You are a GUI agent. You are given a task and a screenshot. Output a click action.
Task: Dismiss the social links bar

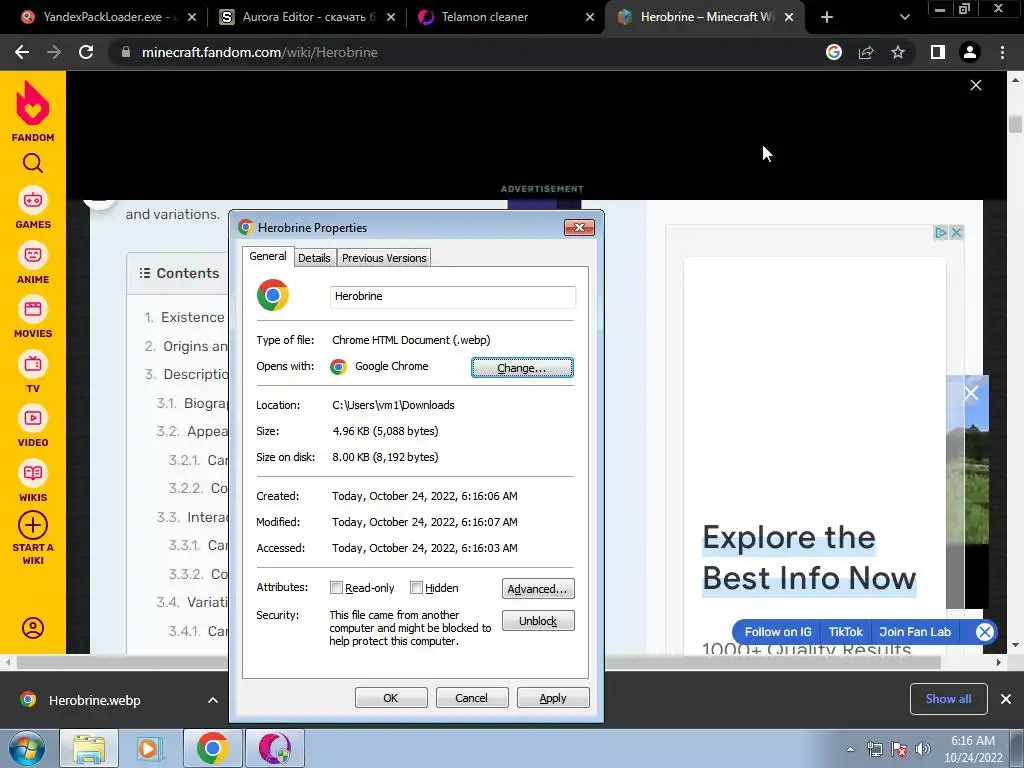click(985, 632)
